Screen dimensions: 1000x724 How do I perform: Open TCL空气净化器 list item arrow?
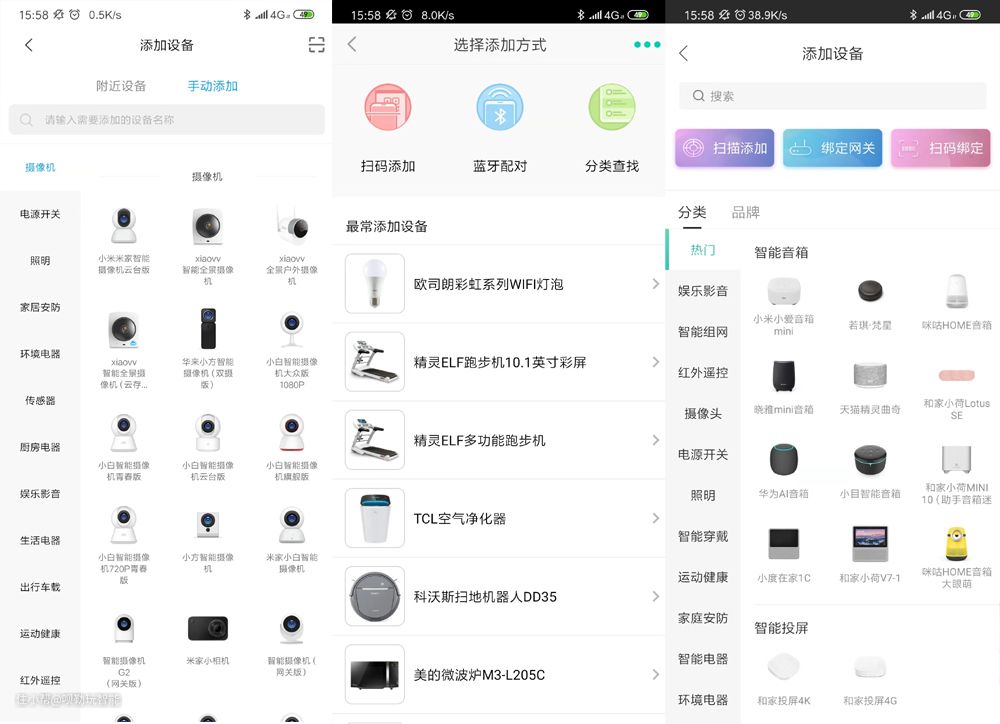click(655, 518)
